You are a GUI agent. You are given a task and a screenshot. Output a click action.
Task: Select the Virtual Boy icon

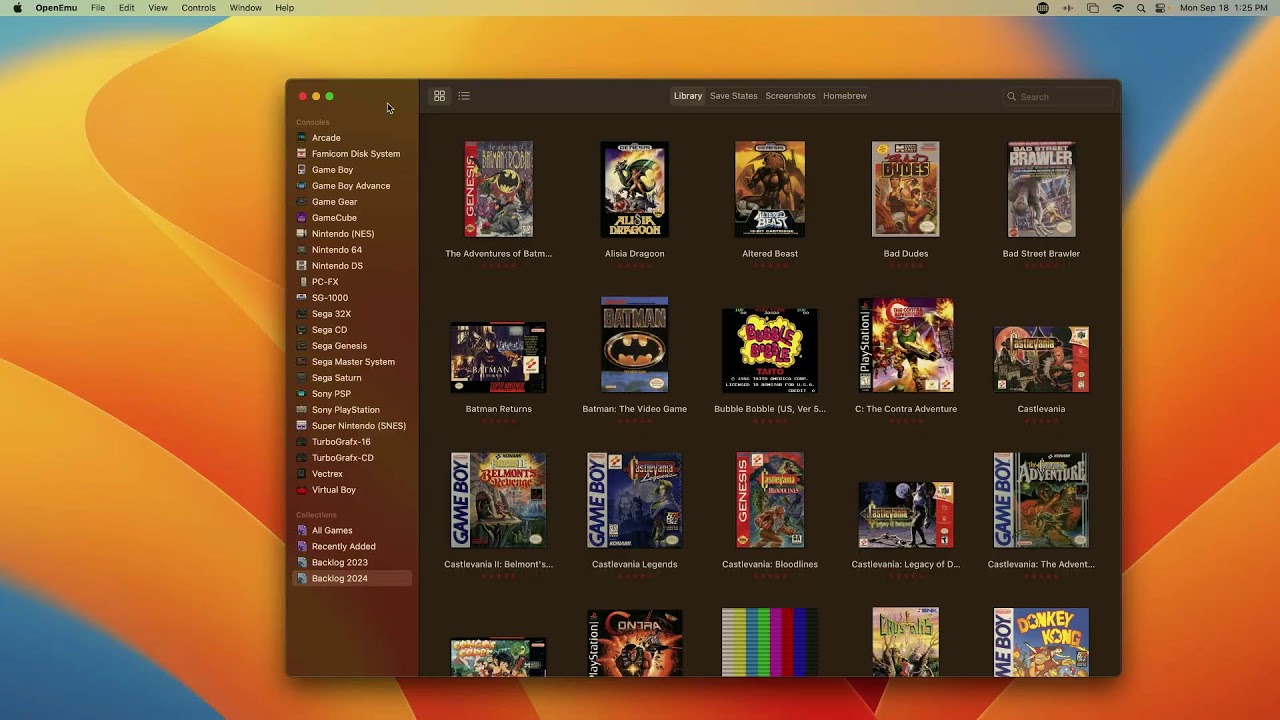click(302, 490)
